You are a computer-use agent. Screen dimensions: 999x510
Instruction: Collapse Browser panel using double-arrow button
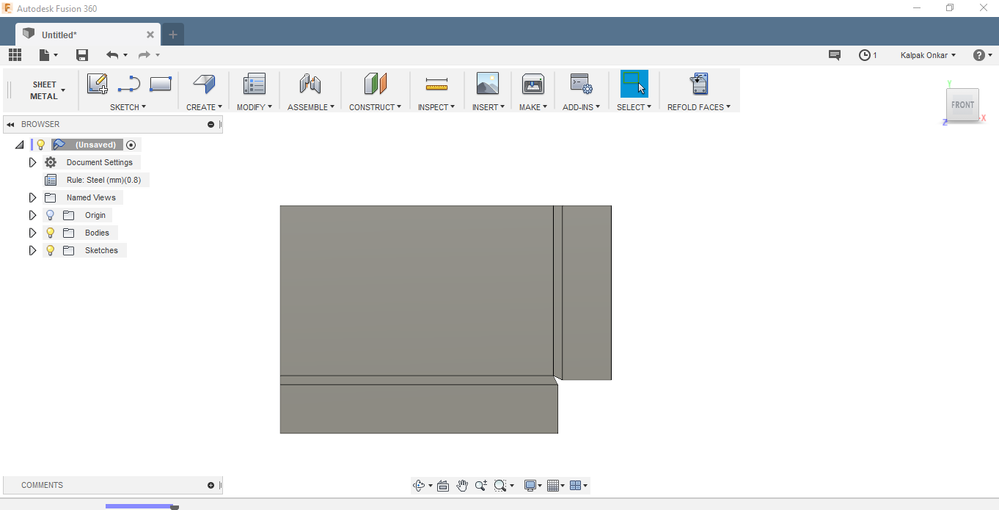tap(10, 124)
